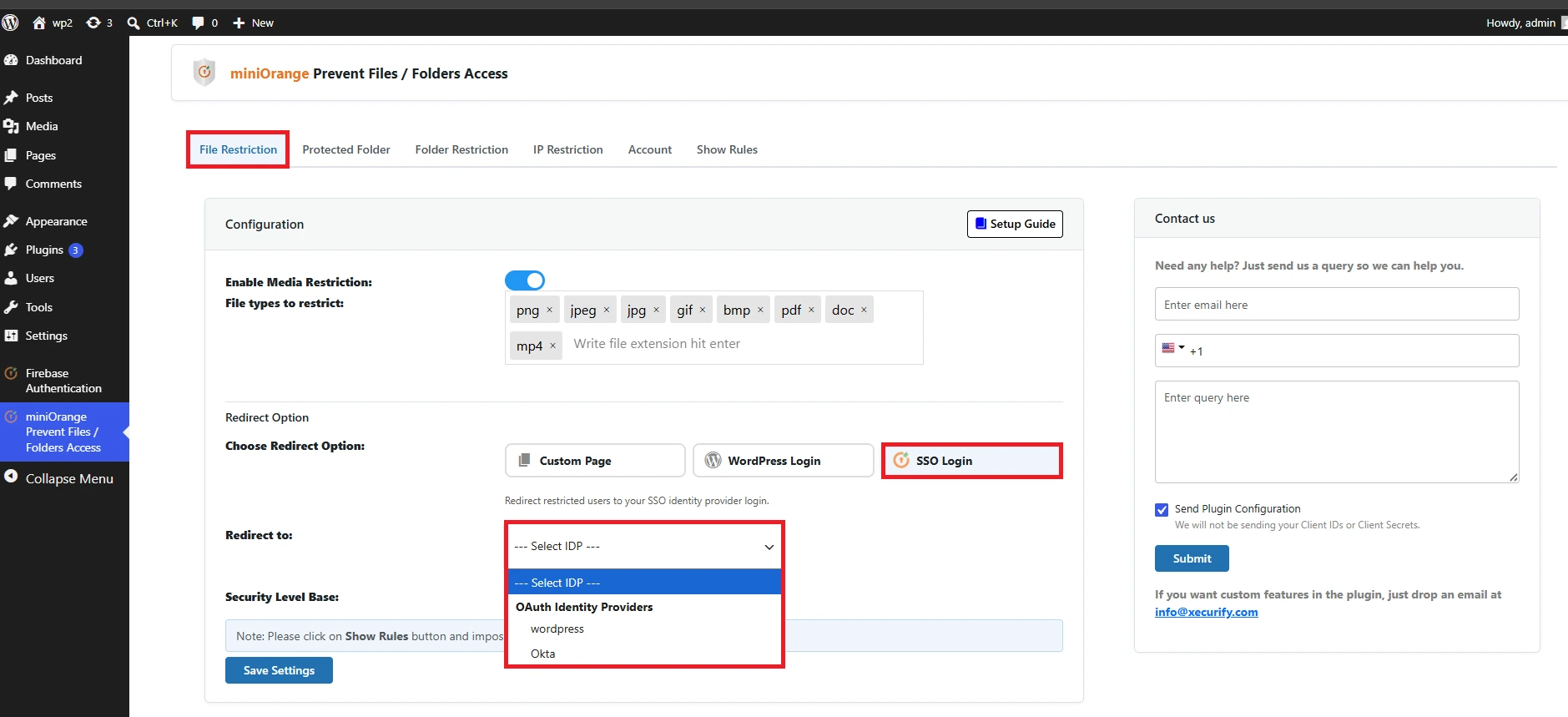Select WordPress Login redirect option
1568x717 pixels.
coord(784,461)
